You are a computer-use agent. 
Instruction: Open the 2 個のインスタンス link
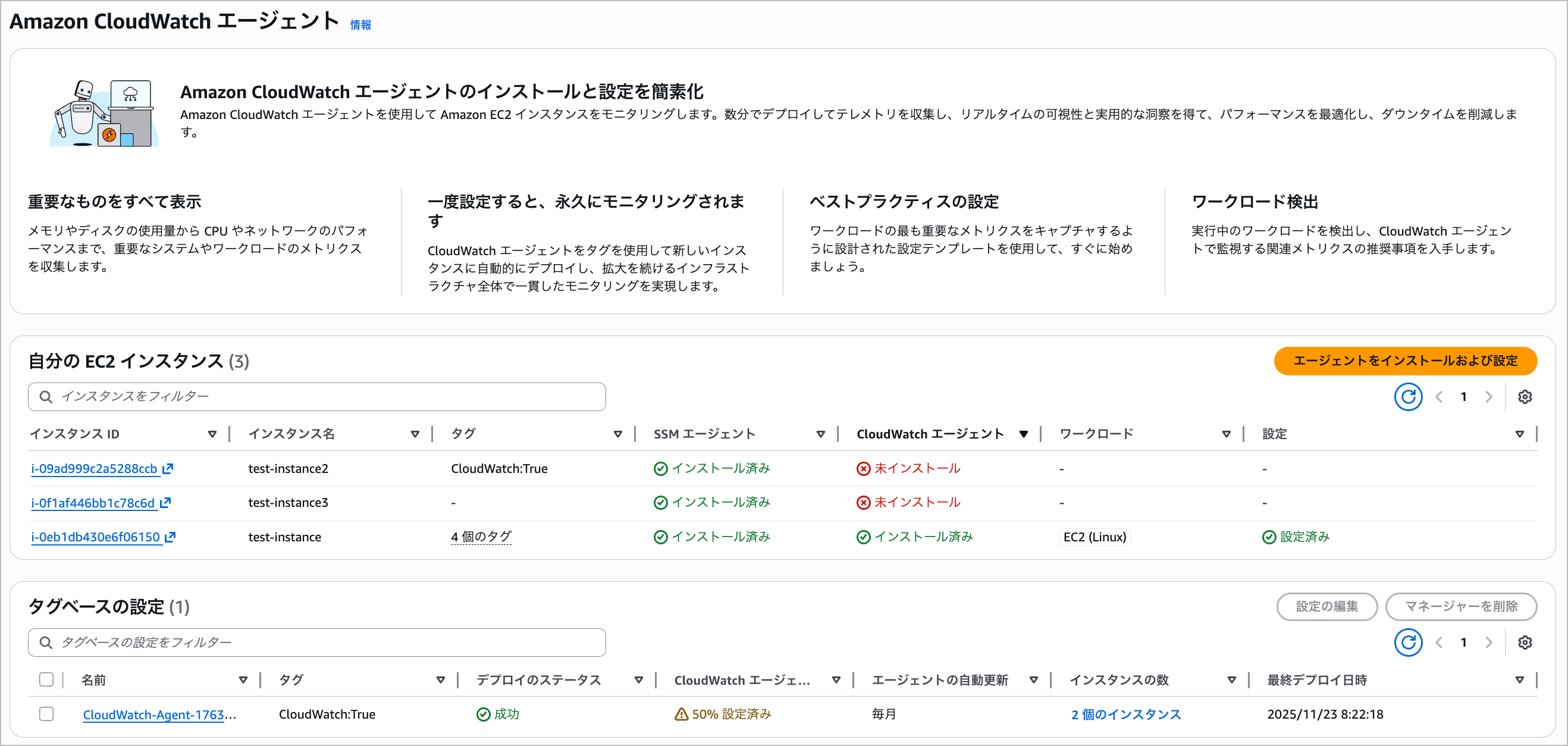(1125, 714)
